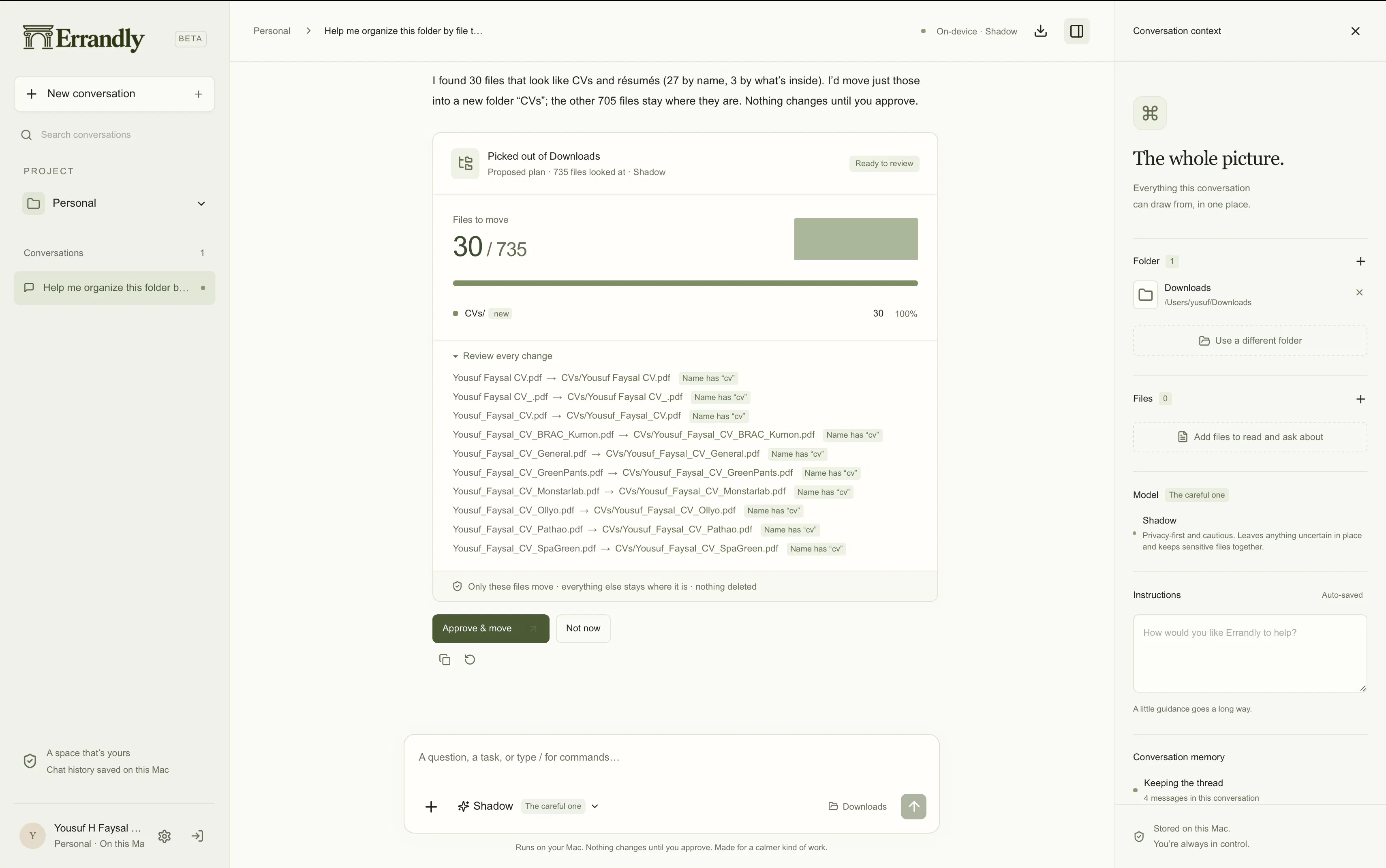This screenshot has height=868, width=1386.
Task: Open the Personal breadcrumb link
Action: (x=272, y=31)
